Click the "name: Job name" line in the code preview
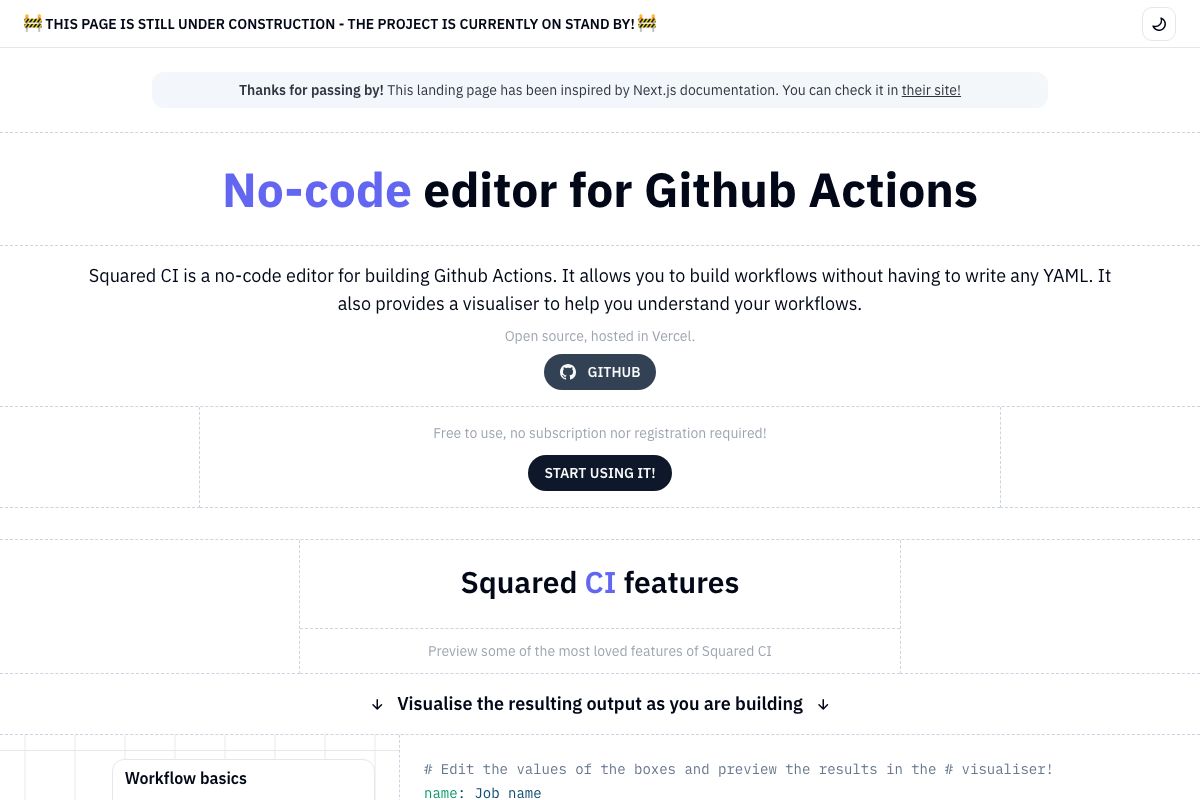The width and height of the screenshot is (1200, 800). (484, 792)
